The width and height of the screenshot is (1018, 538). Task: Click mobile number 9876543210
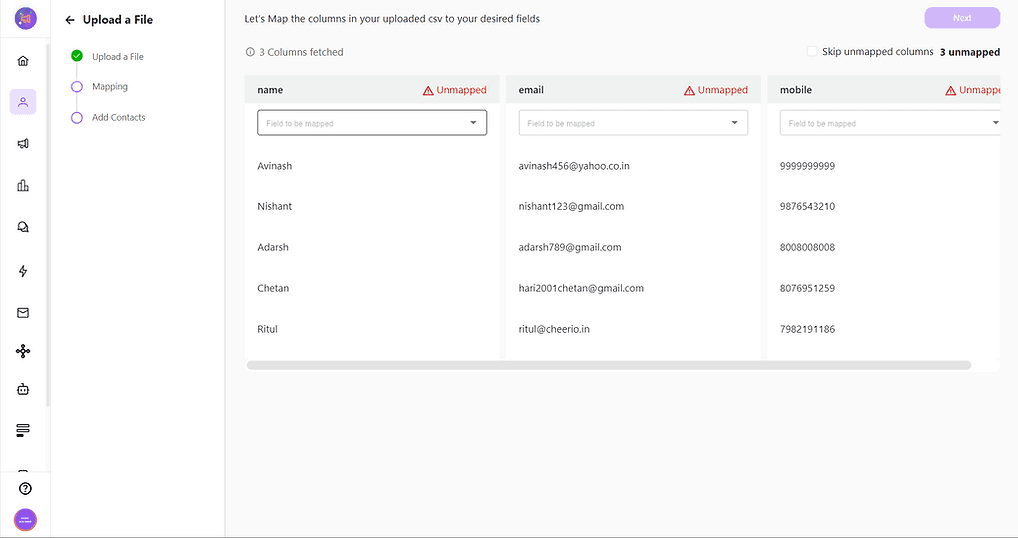point(808,206)
